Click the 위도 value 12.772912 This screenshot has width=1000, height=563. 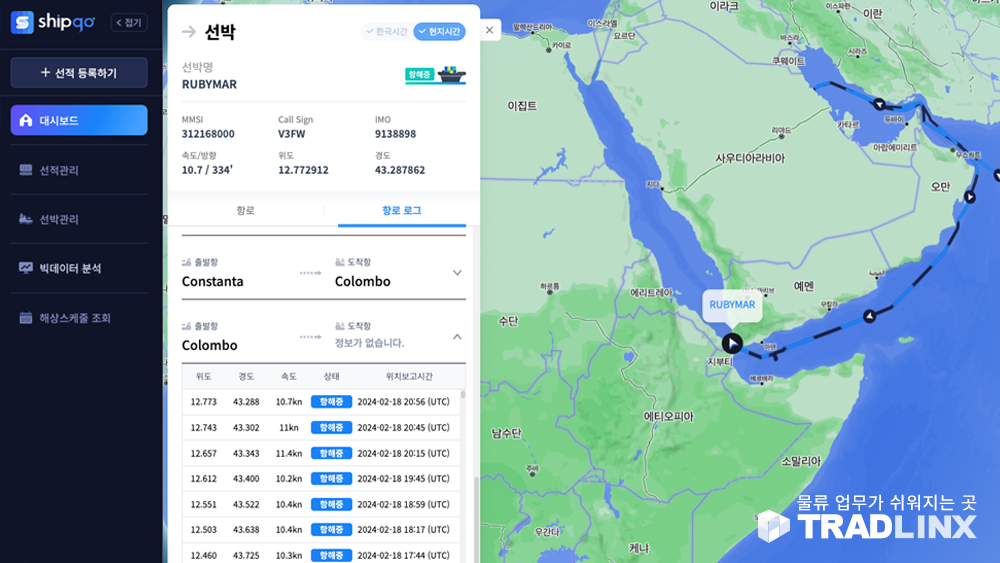click(x=303, y=170)
